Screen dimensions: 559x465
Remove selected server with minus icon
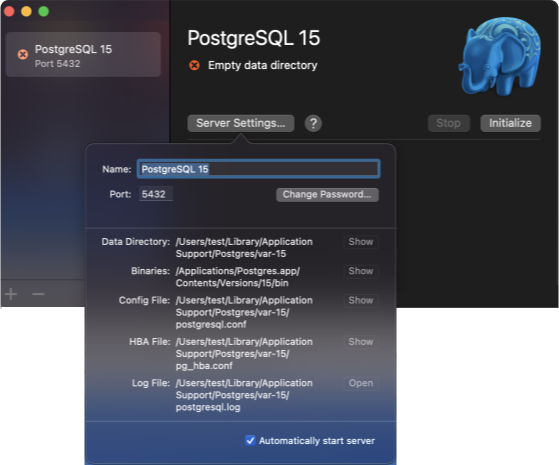(39, 294)
